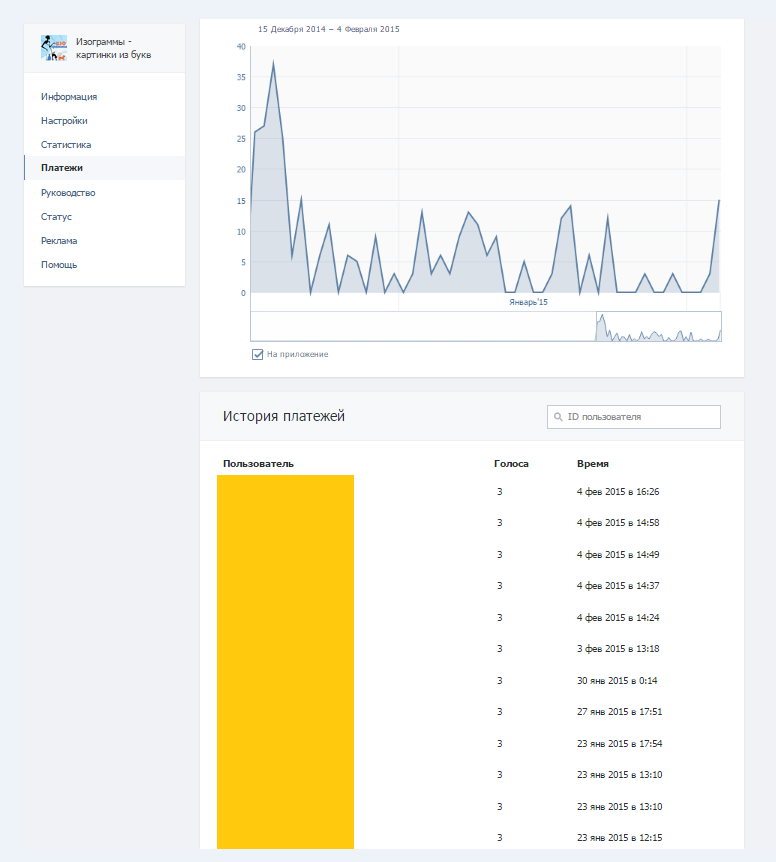Viewport: 776px width, 862px height.
Task: Open the Статус sidebar page
Action: [x=56, y=217]
